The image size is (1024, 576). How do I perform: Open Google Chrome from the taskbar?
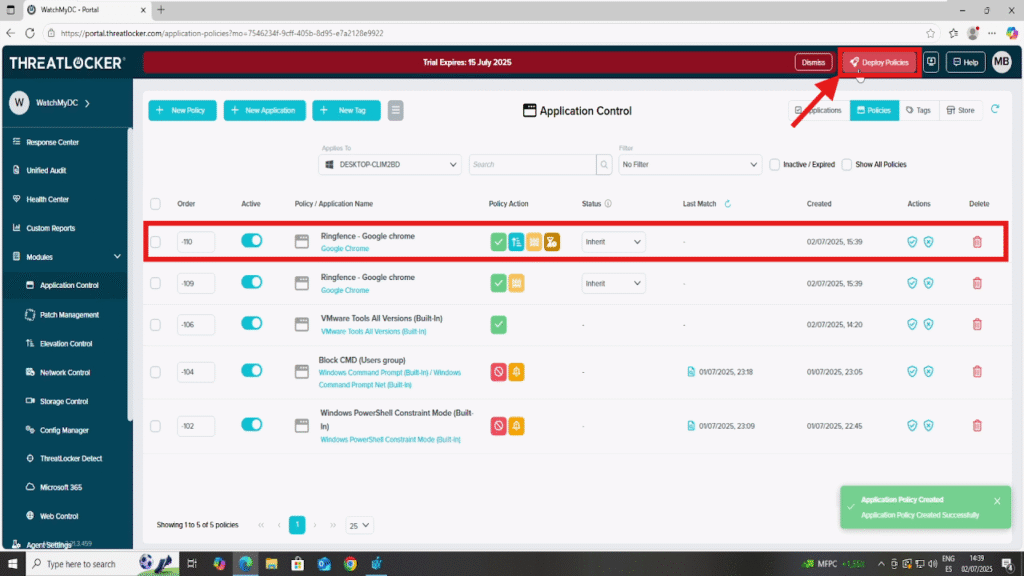[350, 564]
